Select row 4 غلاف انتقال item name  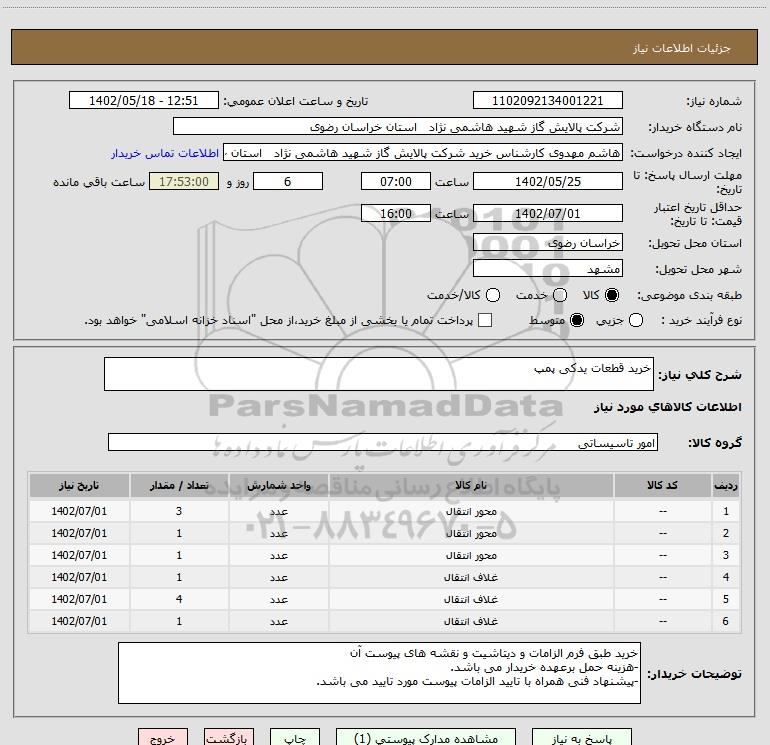tap(471, 578)
